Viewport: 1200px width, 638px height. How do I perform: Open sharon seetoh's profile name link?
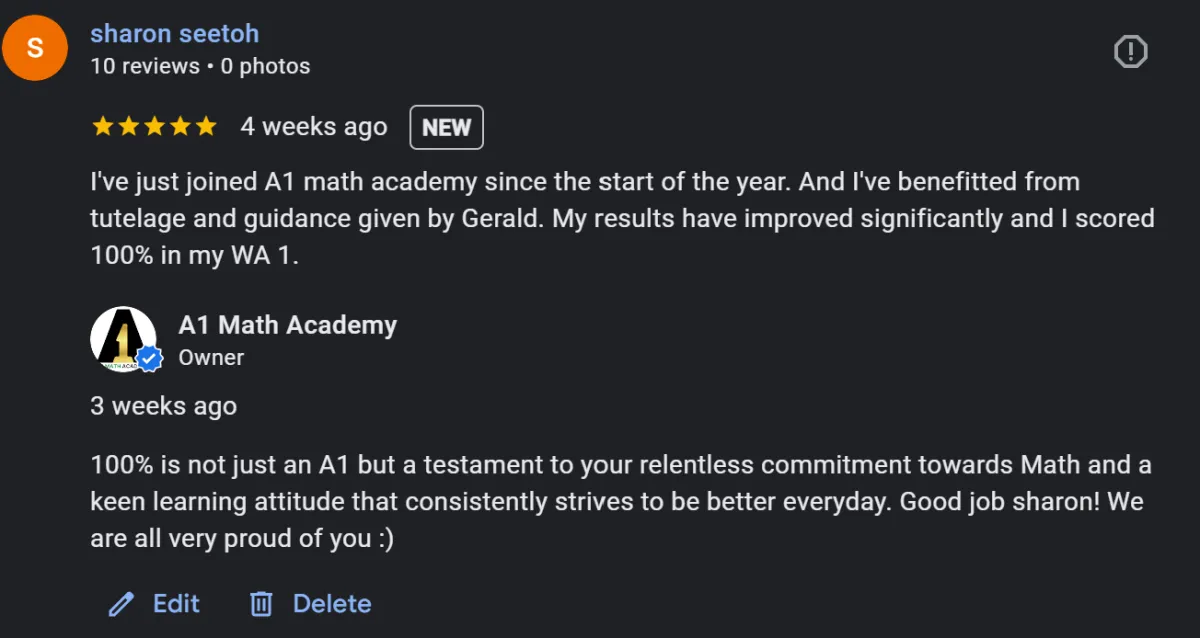[x=174, y=33]
